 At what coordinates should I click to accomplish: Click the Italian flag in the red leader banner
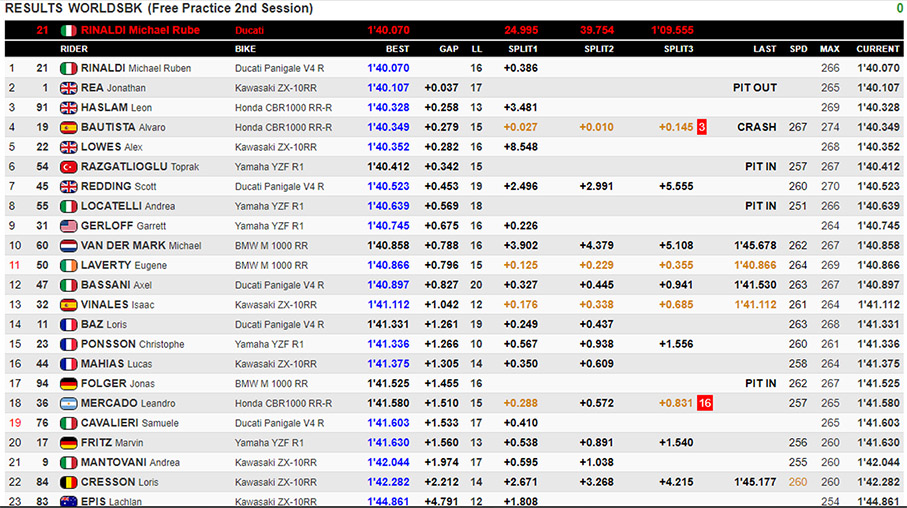click(x=68, y=31)
